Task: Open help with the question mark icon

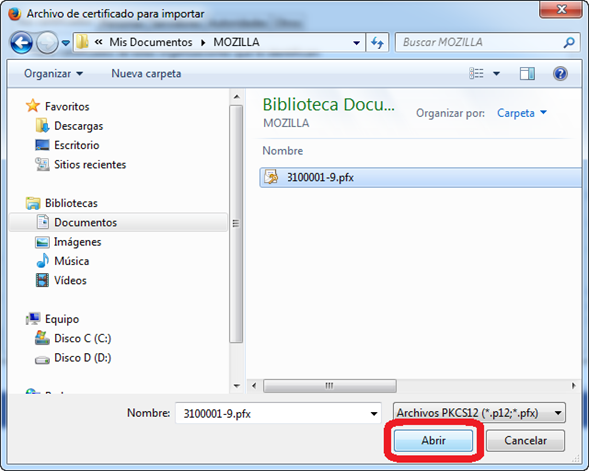Action: pyautogui.click(x=560, y=74)
